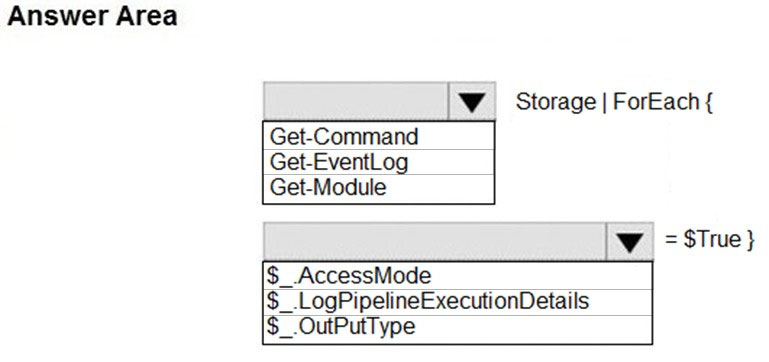Click the ForEach keyword

[656, 102]
